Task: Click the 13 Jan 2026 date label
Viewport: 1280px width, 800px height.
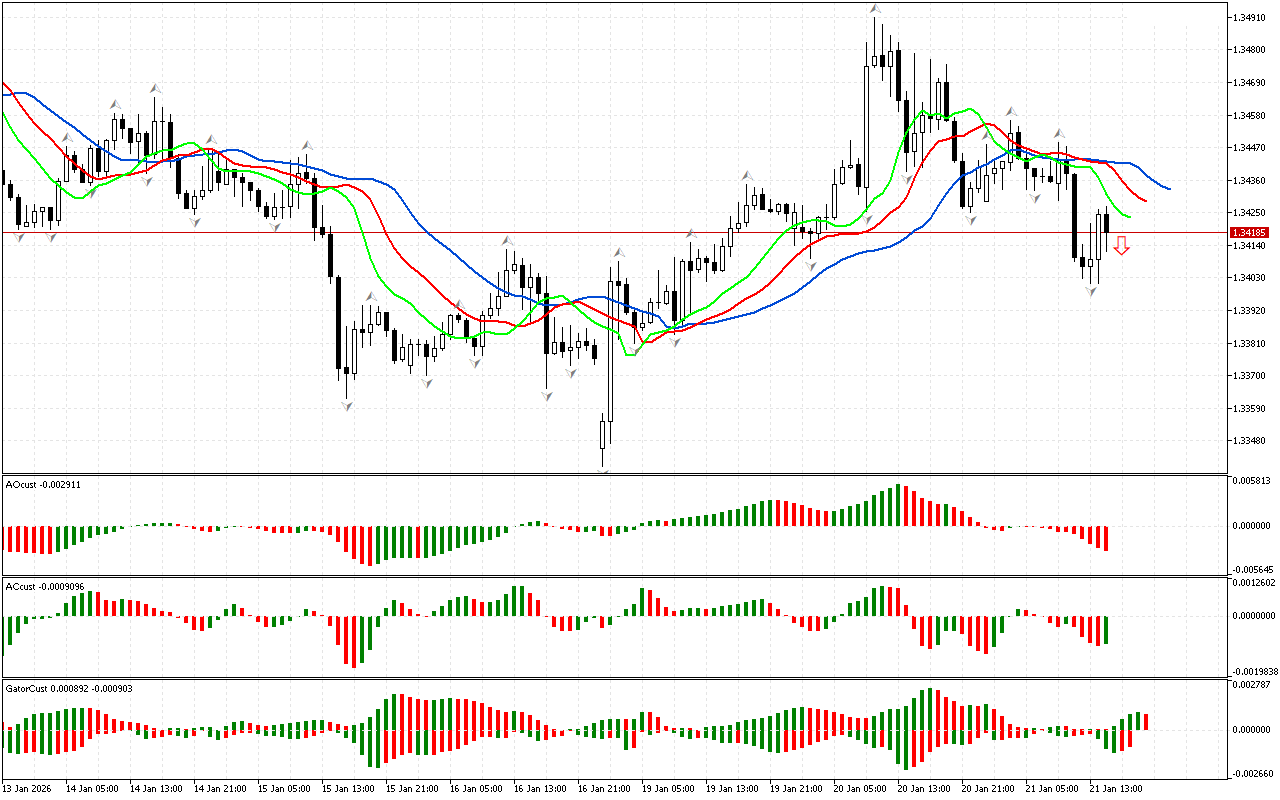Action: (29, 788)
